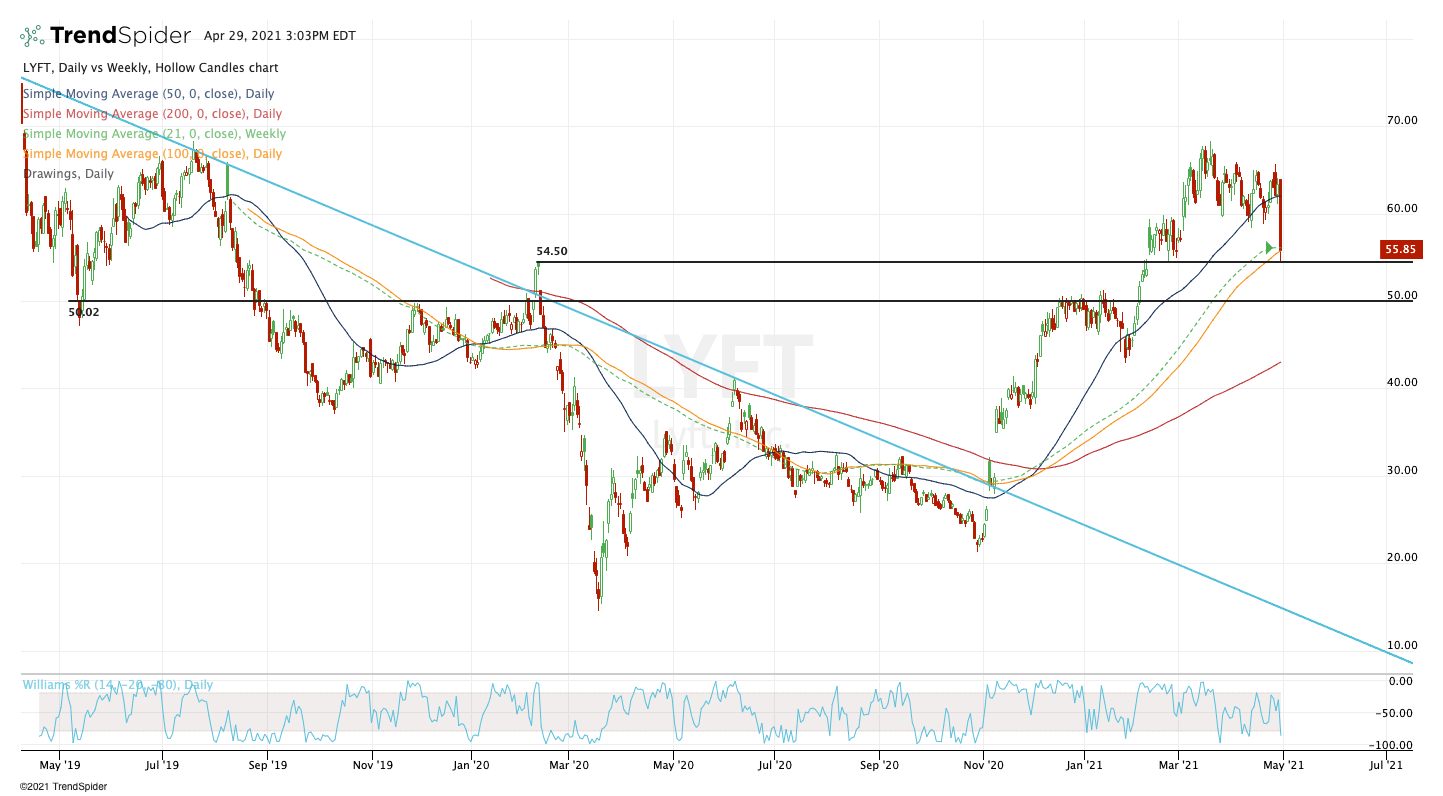The height and width of the screenshot is (796, 1443).
Task: Click the Sep '20 date axis label
Action: (x=879, y=767)
